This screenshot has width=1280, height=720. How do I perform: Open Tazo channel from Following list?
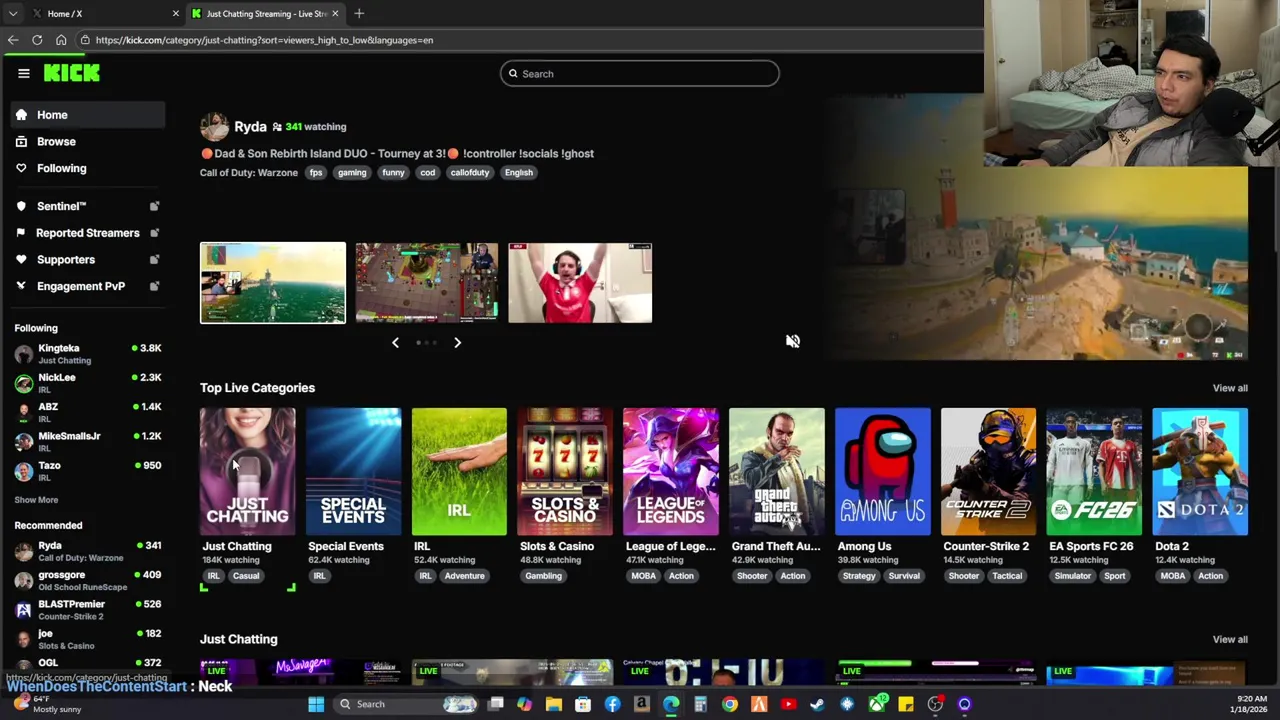point(89,470)
